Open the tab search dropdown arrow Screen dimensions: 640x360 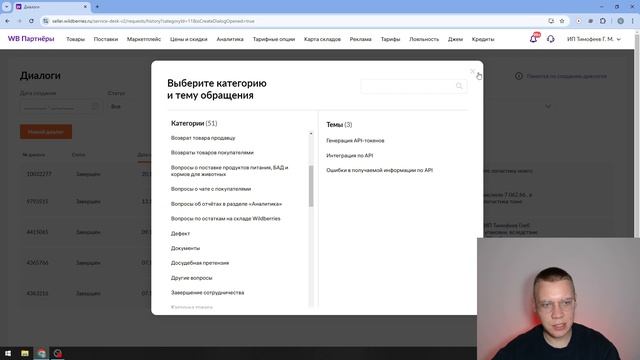pyautogui.click(x=7, y=7)
